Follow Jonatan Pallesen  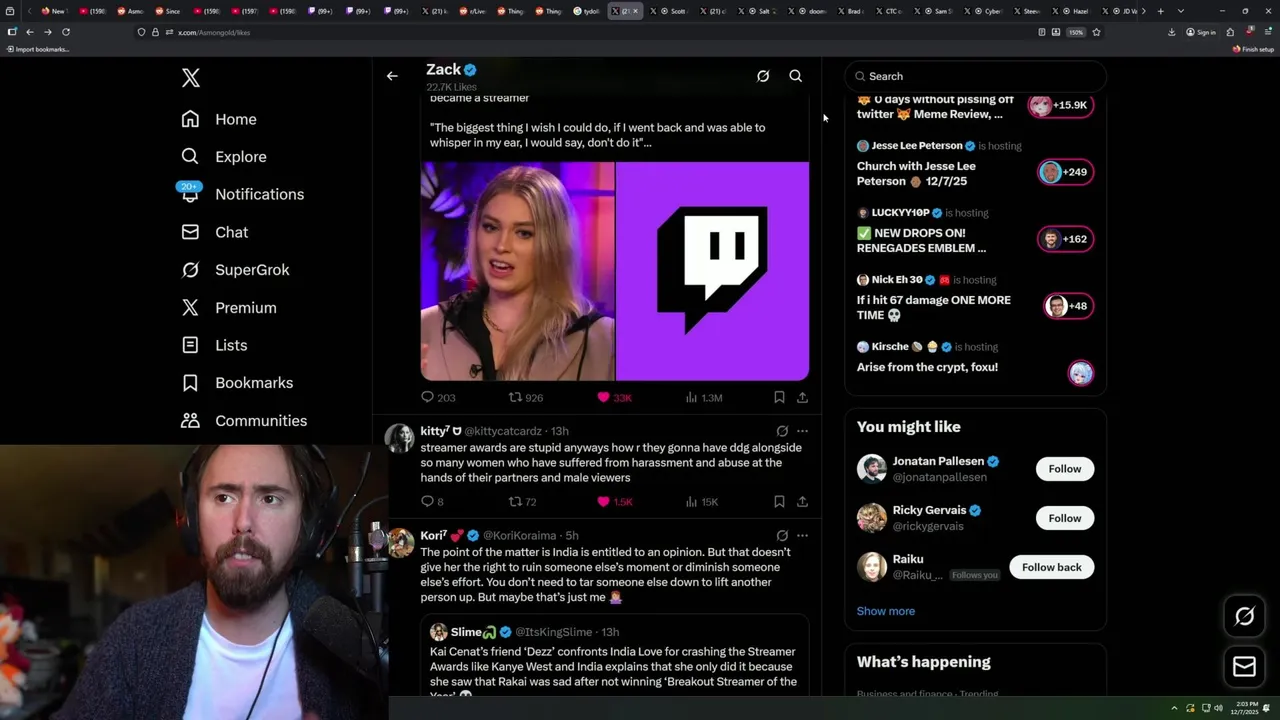[1064, 469]
